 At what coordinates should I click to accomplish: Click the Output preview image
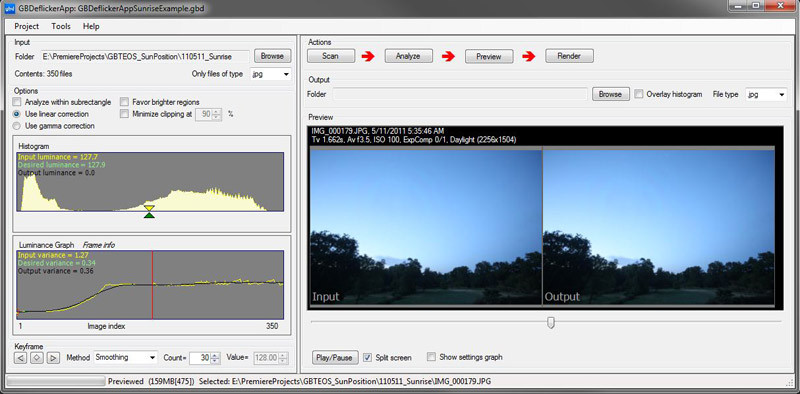click(659, 227)
